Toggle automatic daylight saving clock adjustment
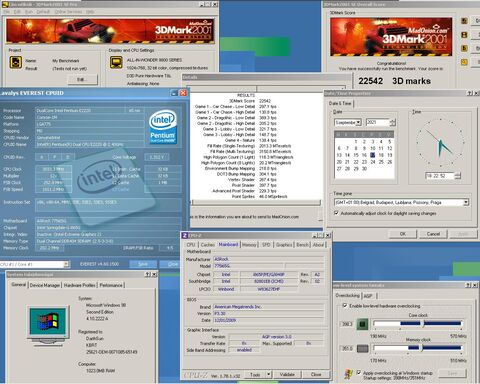Screen dimensions: 480x384 pos(336,213)
